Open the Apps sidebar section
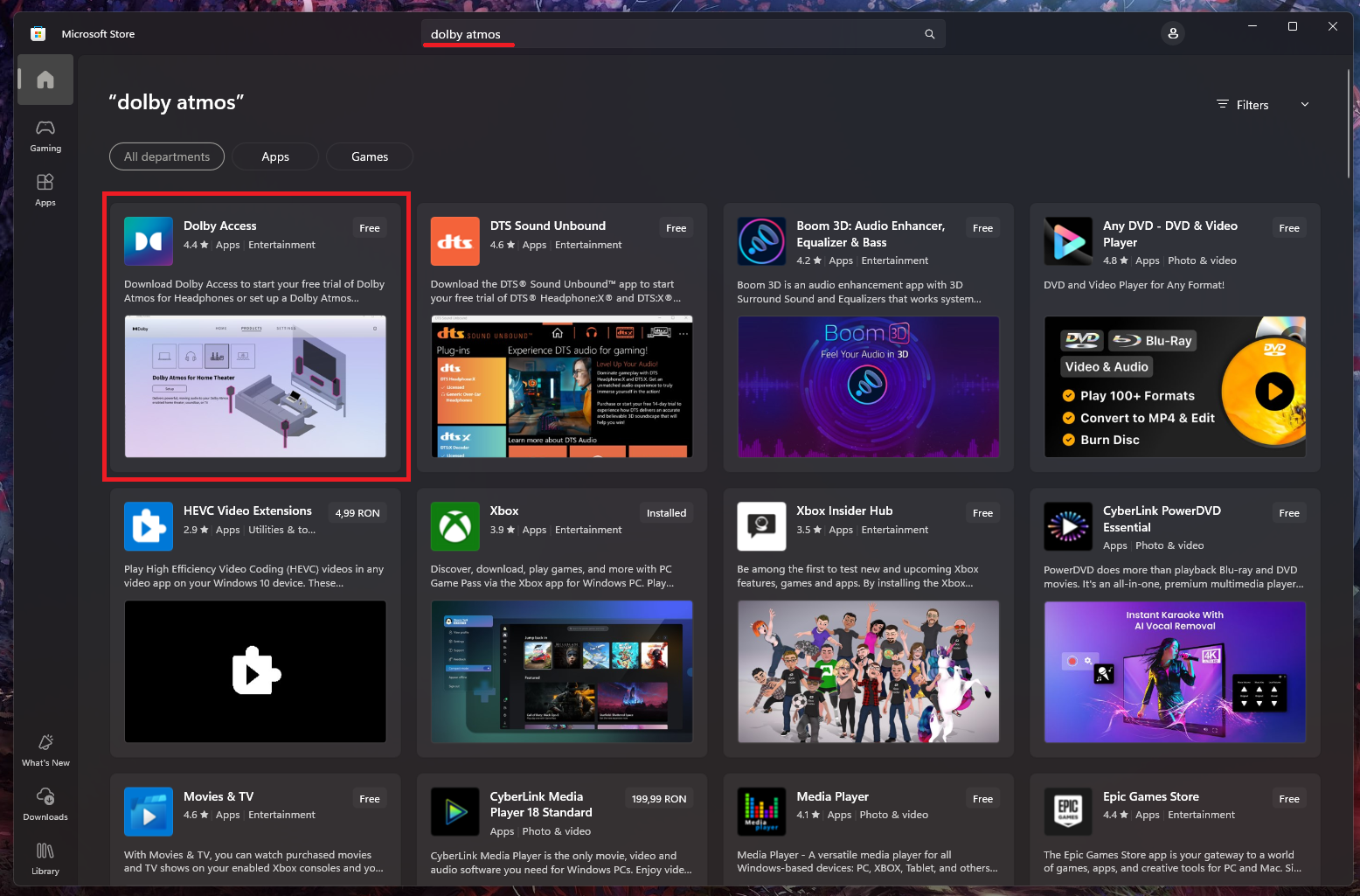This screenshot has height=896, width=1360. tap(45, 190)
